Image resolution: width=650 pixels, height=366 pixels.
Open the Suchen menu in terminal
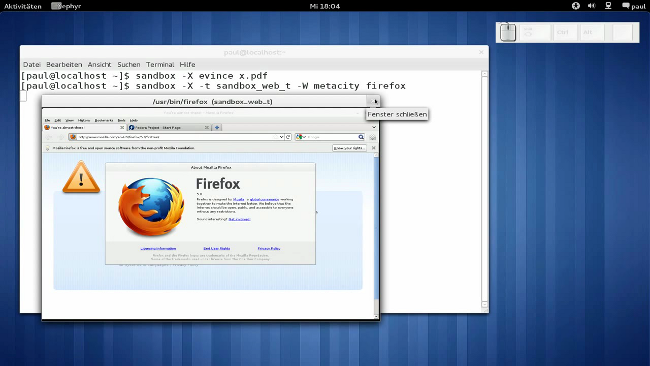(x=129, y=65)
